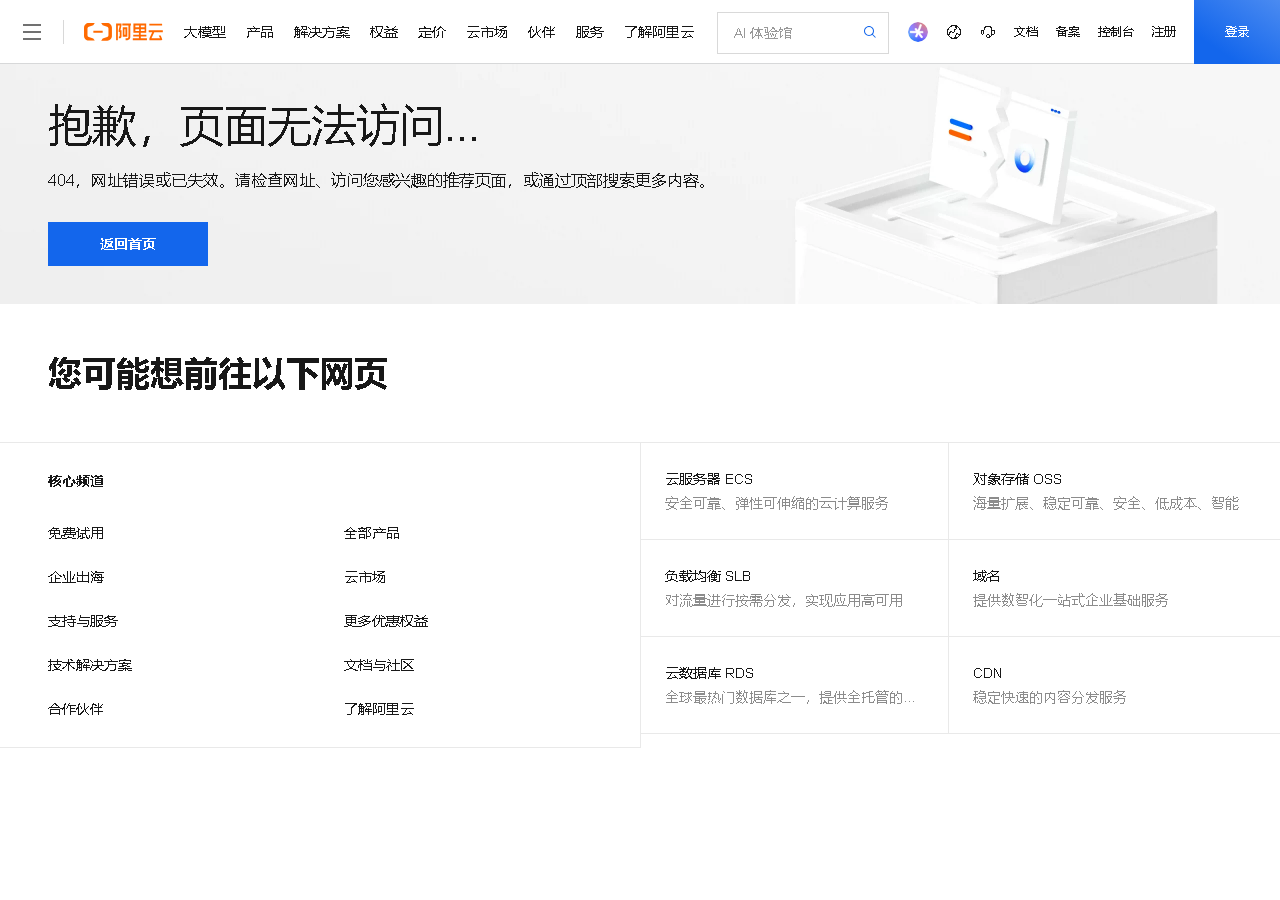Image resolution: width=1280 pixels, height=900 pixels.
Task: Click the 返回首页 button
Action: (128, 244)
